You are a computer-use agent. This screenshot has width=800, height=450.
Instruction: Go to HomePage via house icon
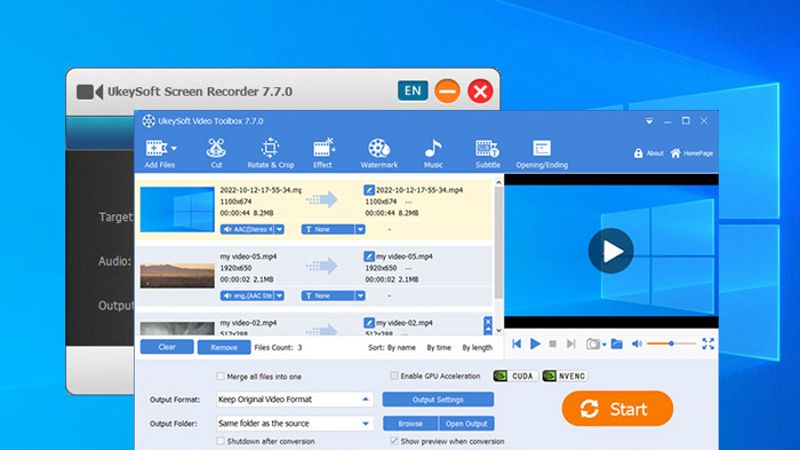tap(676, 153)
